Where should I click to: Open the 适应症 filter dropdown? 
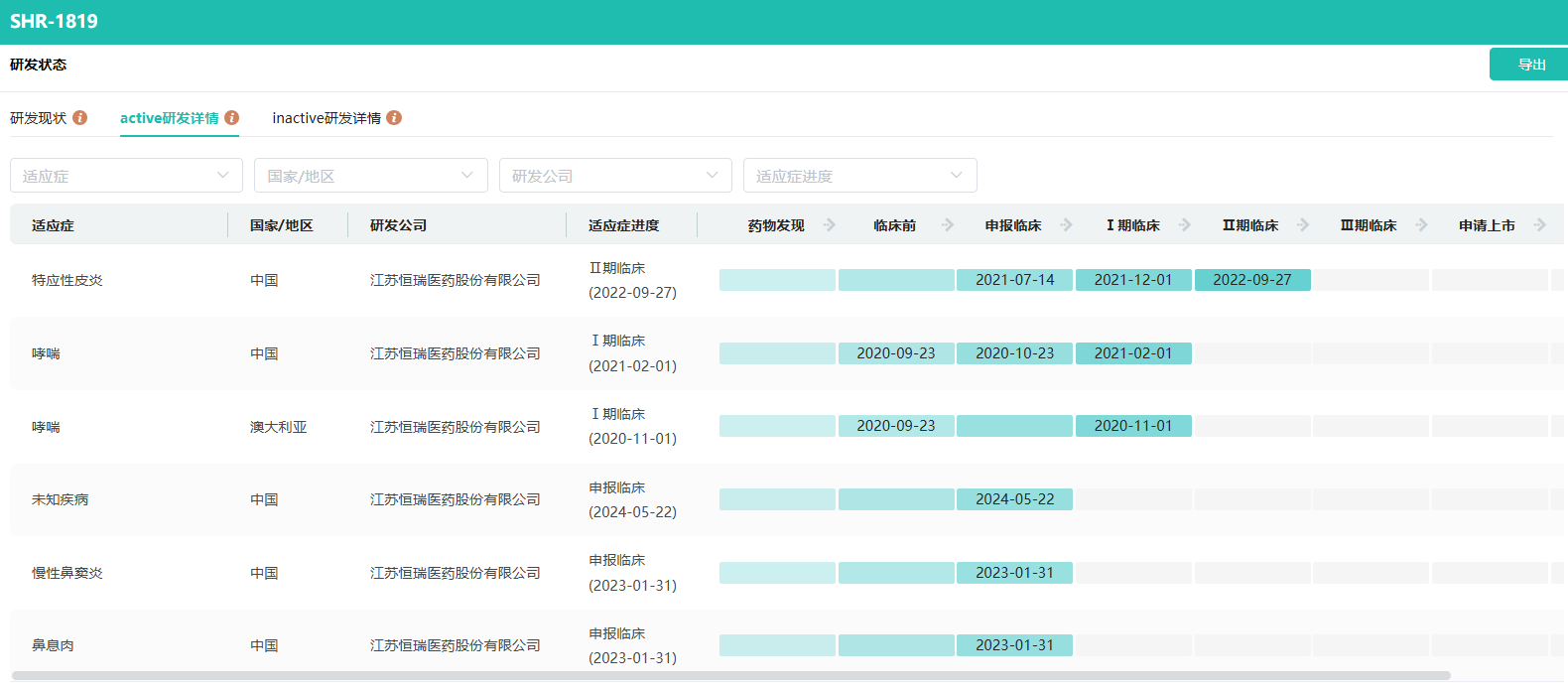126,176
